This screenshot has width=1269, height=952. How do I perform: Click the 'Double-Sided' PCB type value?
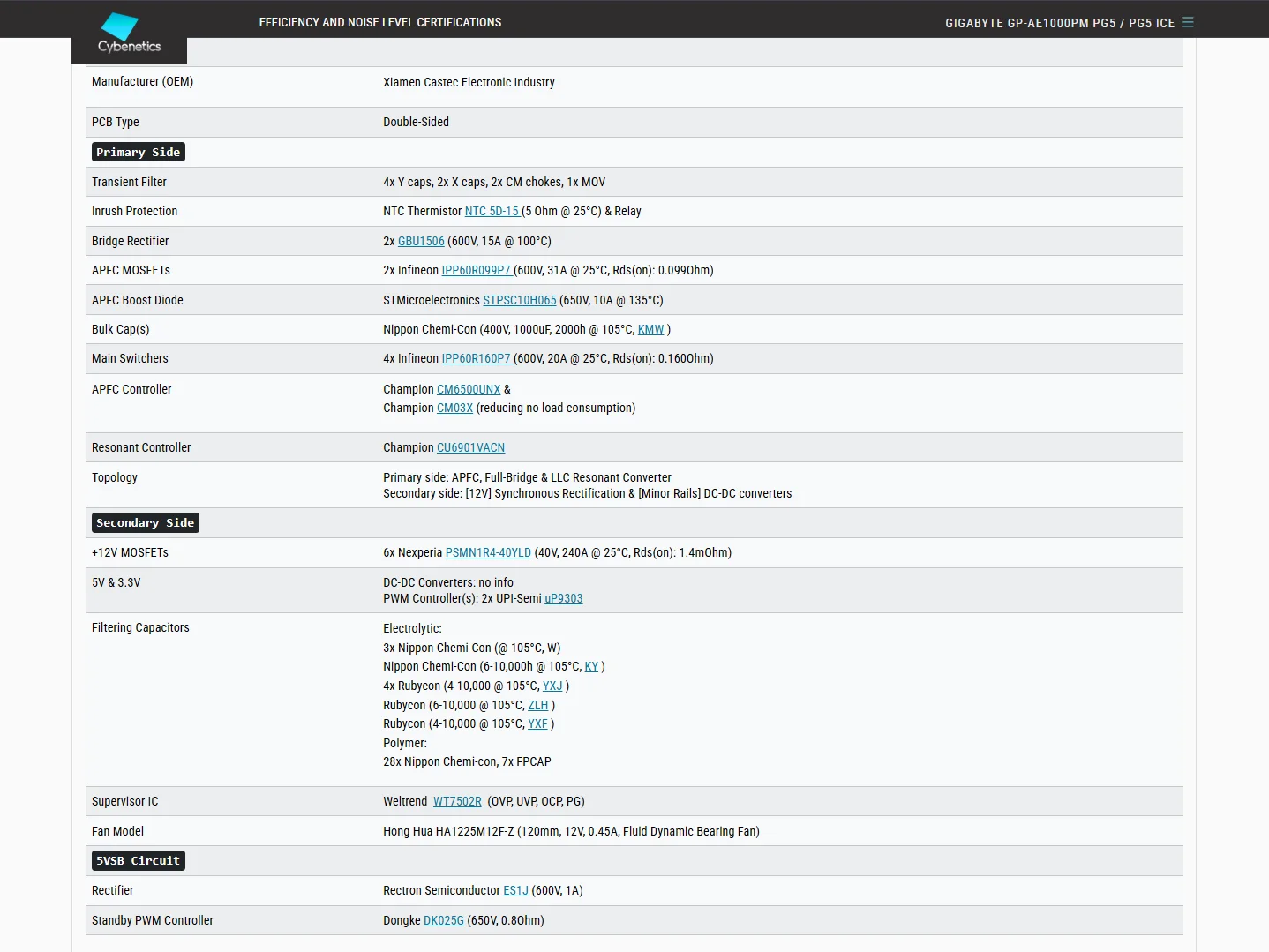416,122
